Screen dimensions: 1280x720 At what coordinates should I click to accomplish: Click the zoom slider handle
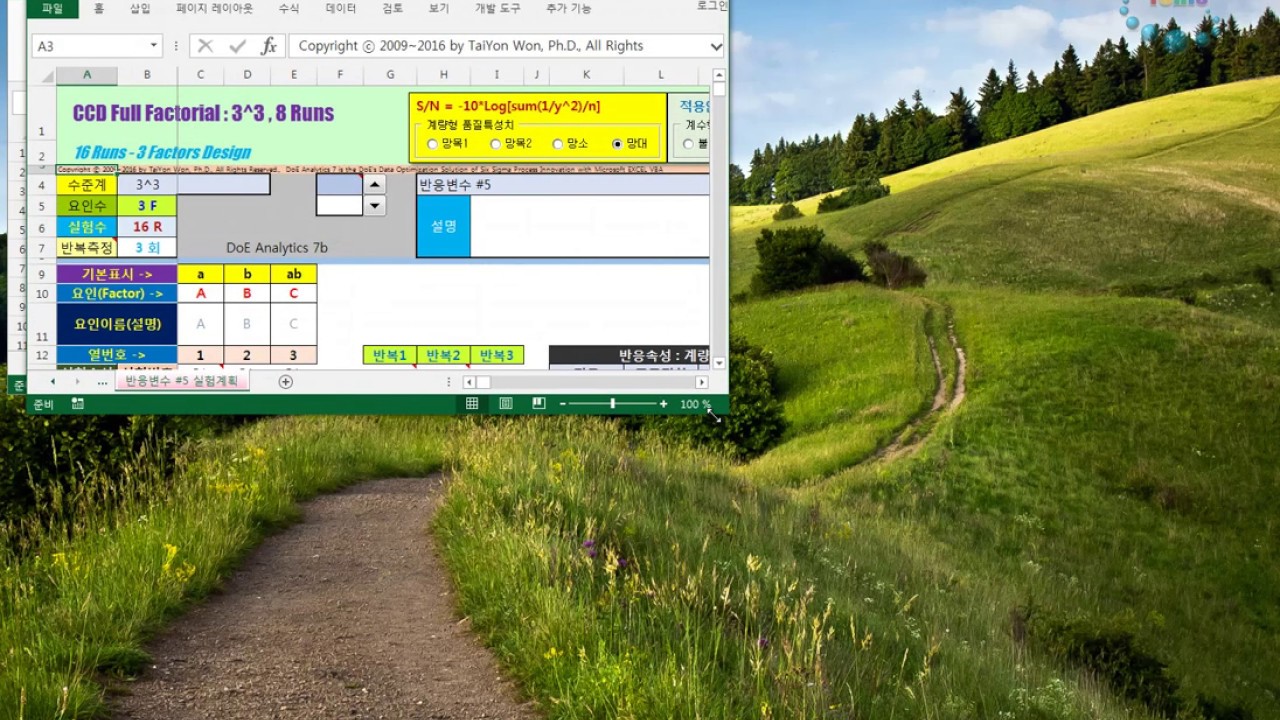point(612,404)
